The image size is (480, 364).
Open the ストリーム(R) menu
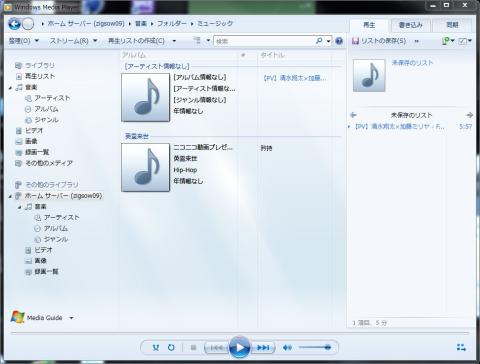coord(73,41)
